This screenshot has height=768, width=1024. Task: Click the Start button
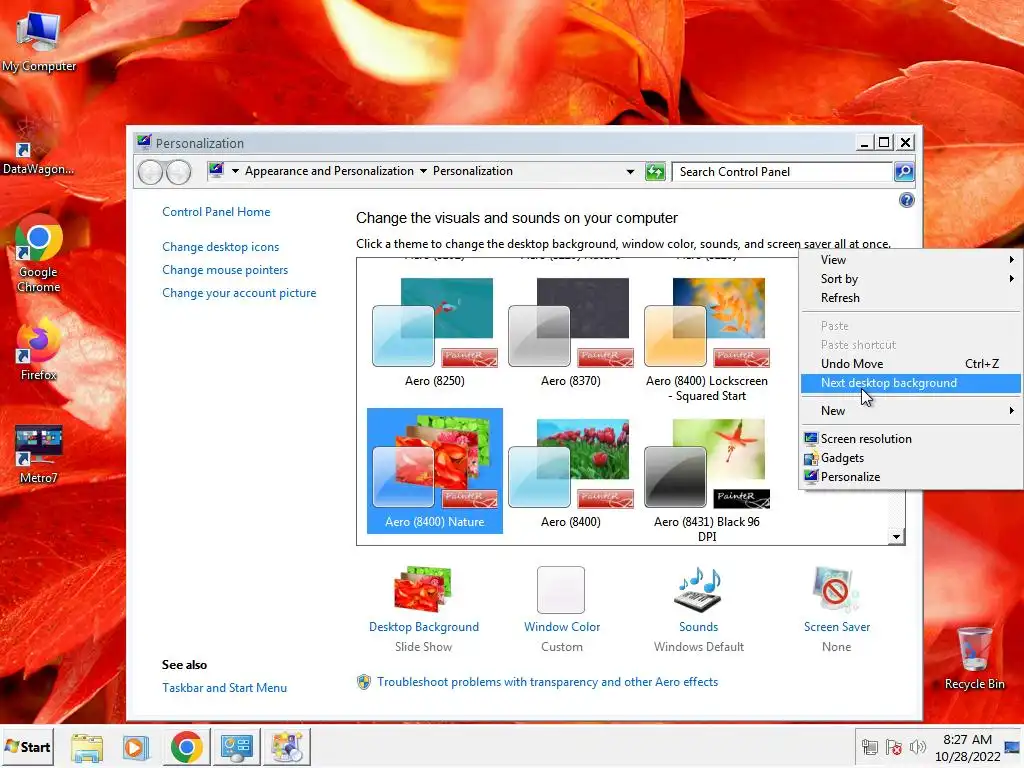click(x=27, y=747)
